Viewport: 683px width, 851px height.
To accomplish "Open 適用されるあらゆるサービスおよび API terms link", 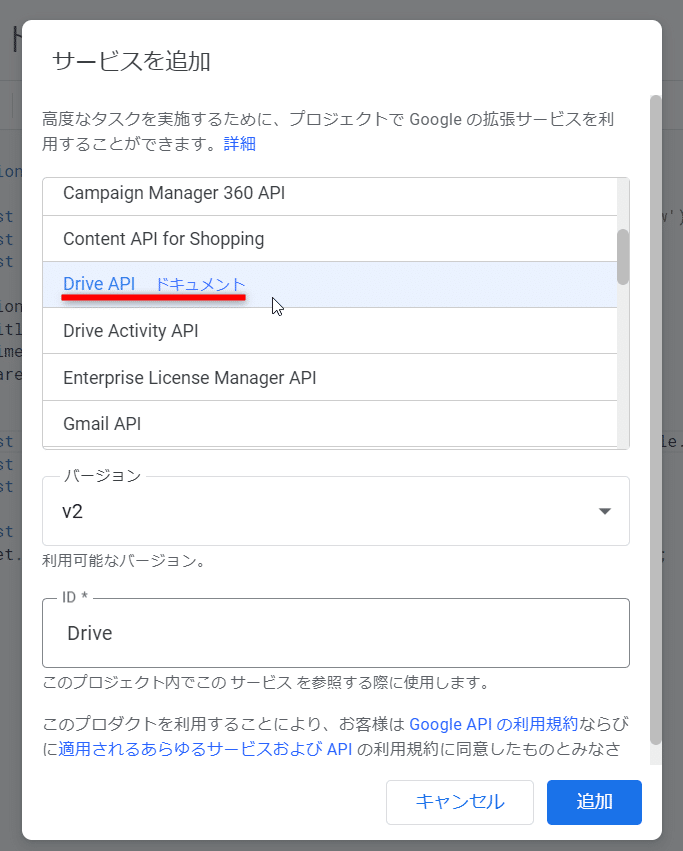I will (x=205, y=749).
